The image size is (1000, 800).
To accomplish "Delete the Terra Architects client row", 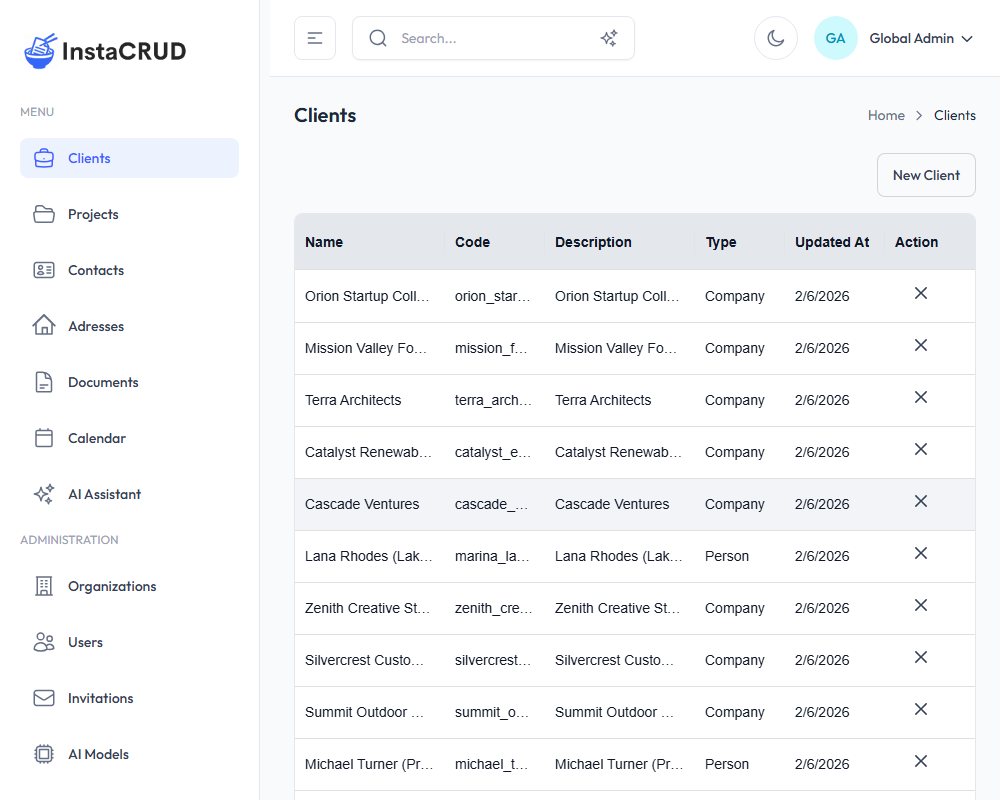I will click(x=921, y=397).
